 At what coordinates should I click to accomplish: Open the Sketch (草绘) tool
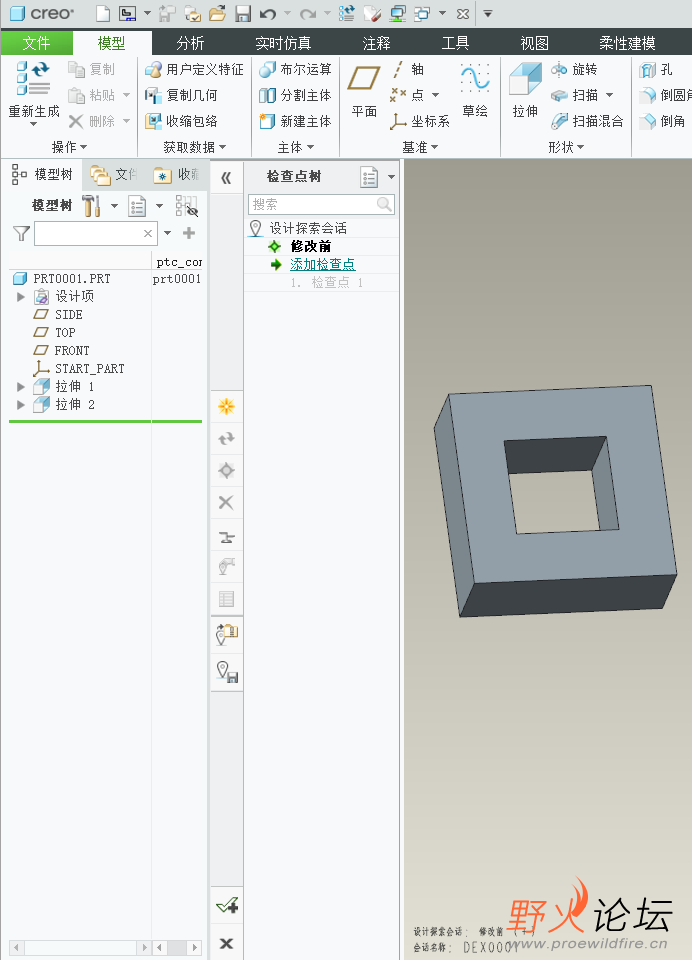pyautogui.click(x=475, y=91)
